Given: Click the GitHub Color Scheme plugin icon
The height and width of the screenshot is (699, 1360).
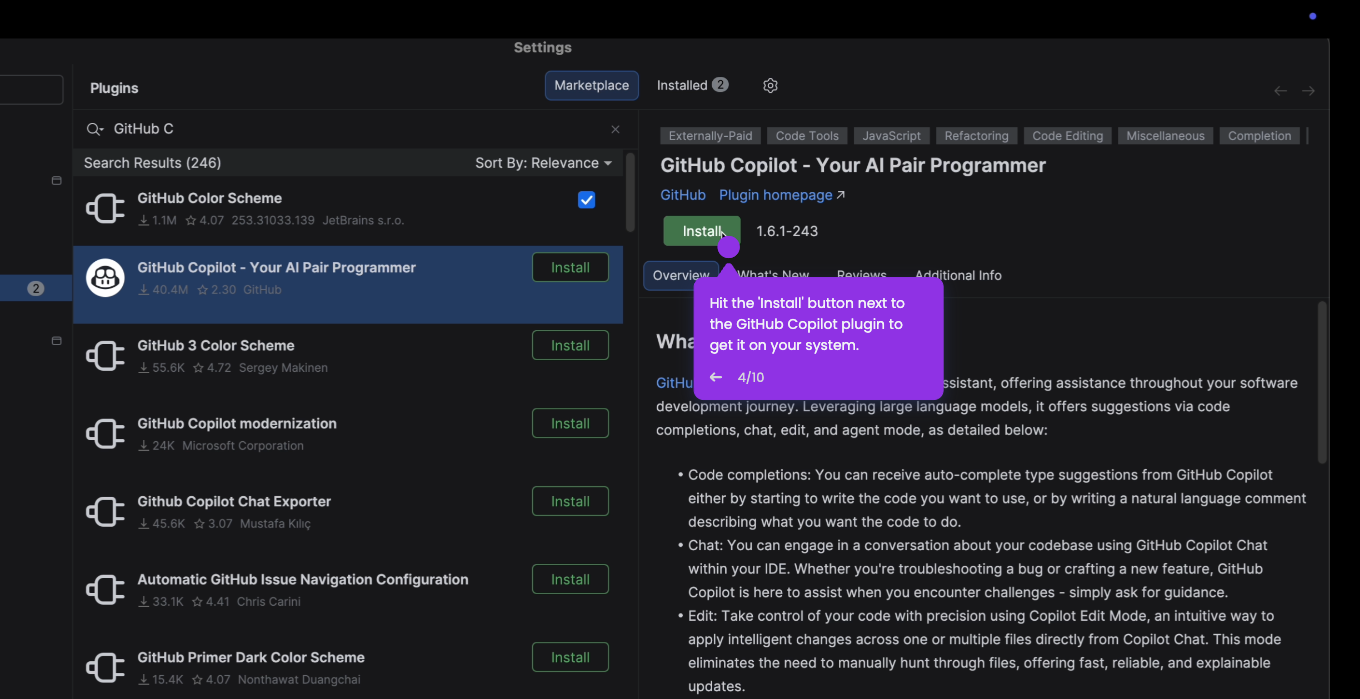Looking at the screenshot, I should click(105, 209).
